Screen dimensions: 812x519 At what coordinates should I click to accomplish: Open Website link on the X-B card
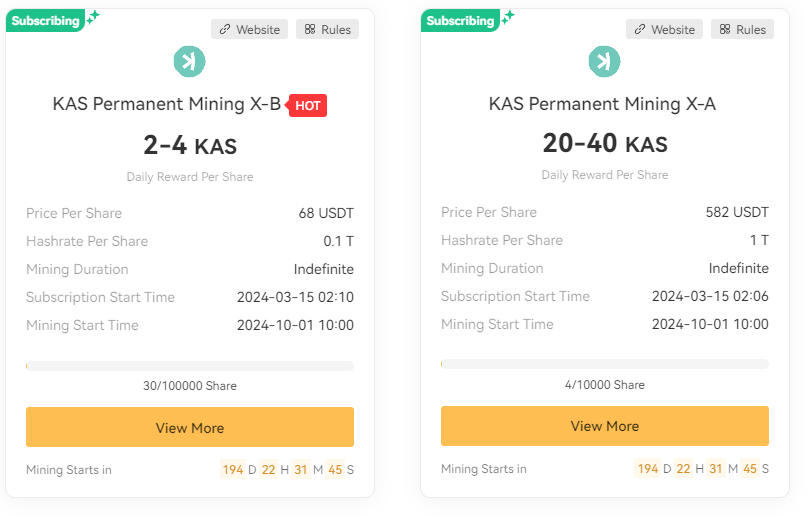249,30
